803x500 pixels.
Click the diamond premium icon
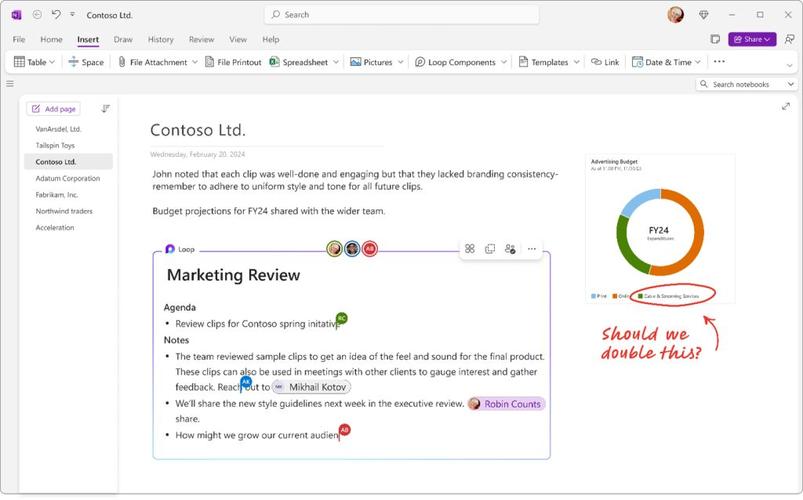click(704, 15)
